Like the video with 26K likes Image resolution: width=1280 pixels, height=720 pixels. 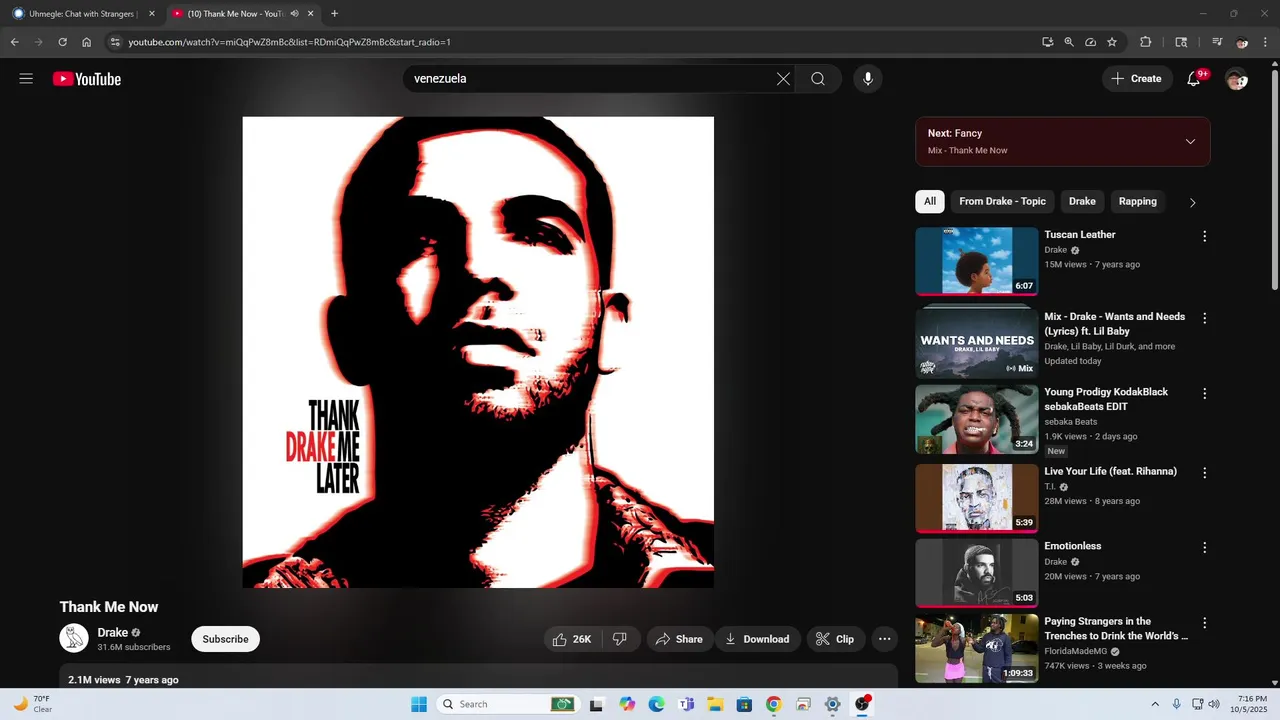(572, 639)
